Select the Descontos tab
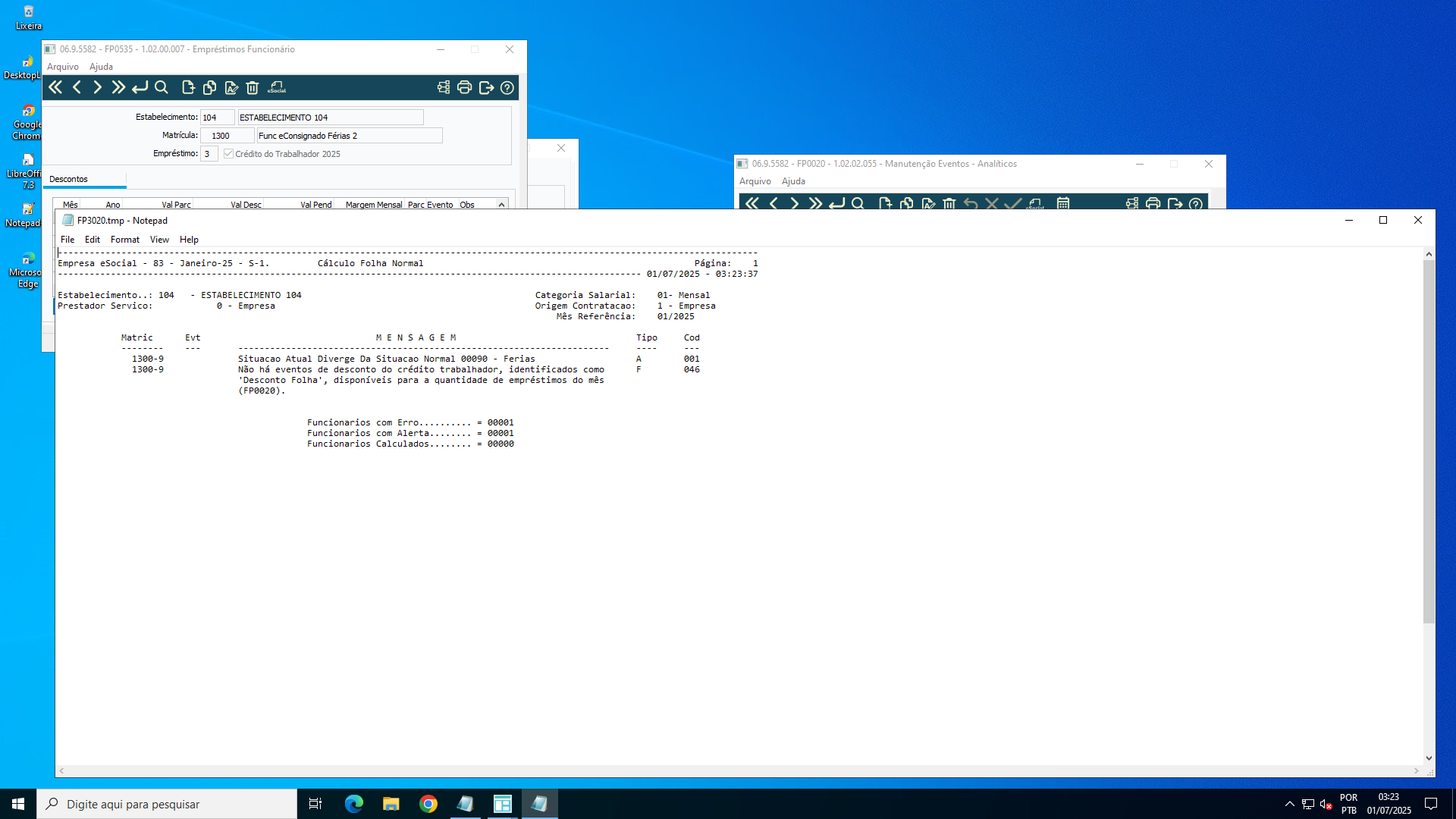Viewport: 1456px width, 819px height. tap(69, 180)
